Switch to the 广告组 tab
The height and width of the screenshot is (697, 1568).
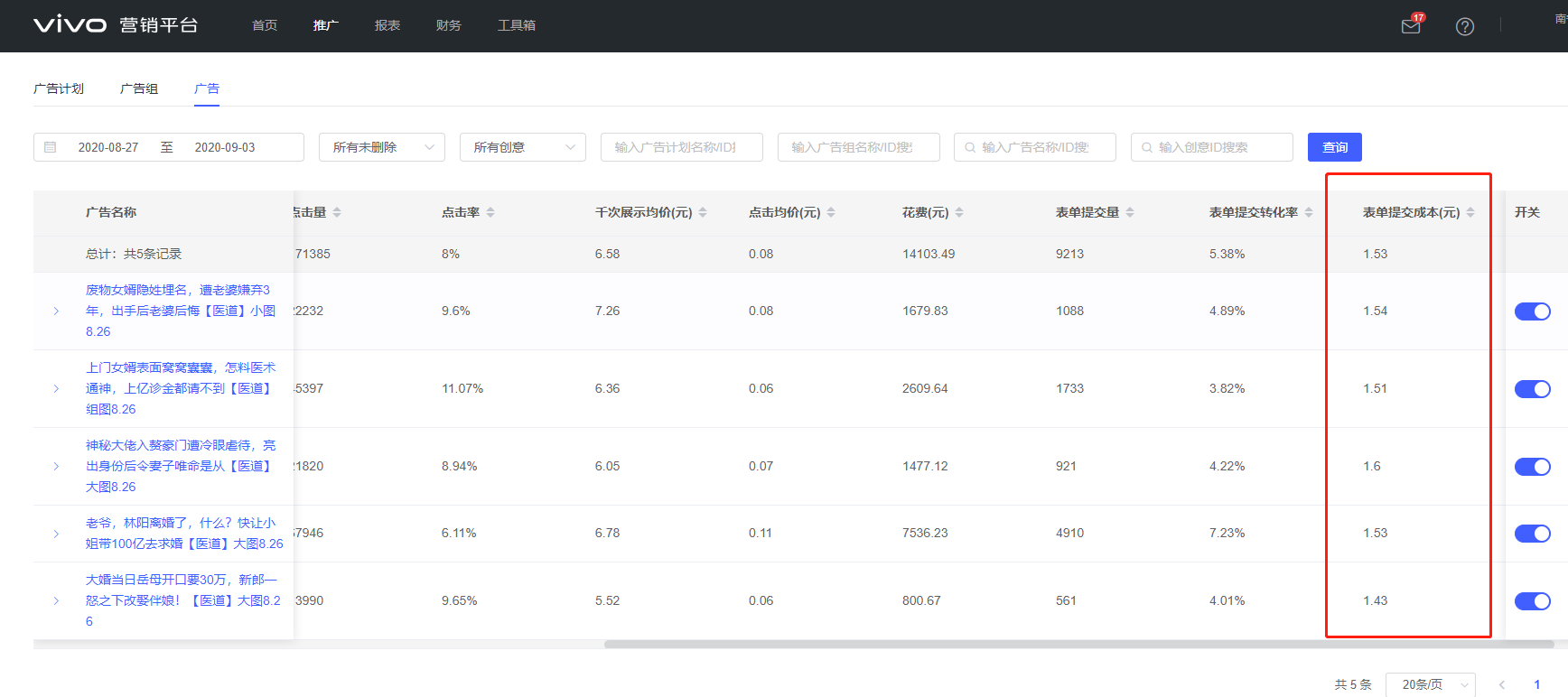tap(139, 88)
